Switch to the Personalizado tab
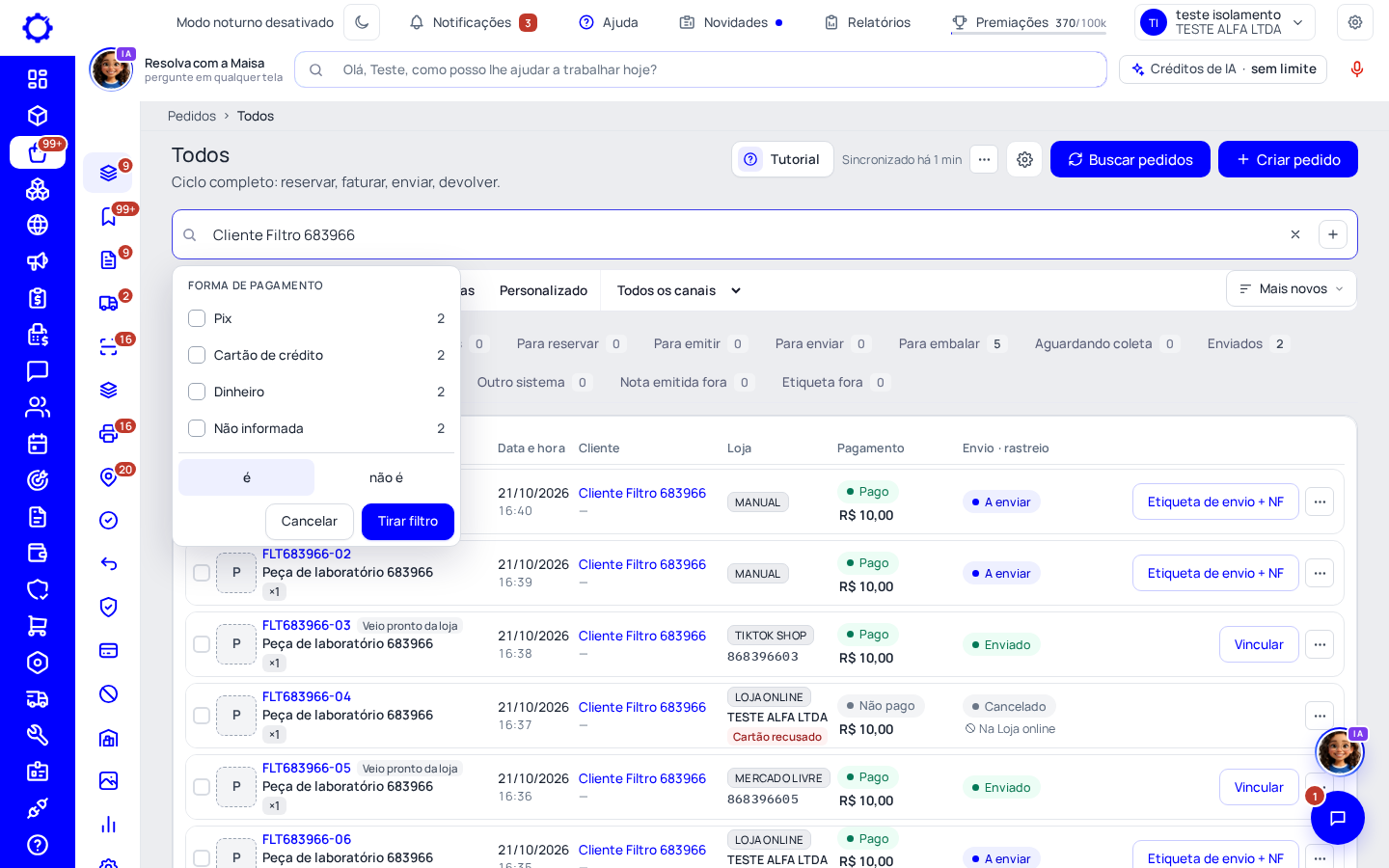The height and width of the screenshot is (868, 1389). point(543,290)
